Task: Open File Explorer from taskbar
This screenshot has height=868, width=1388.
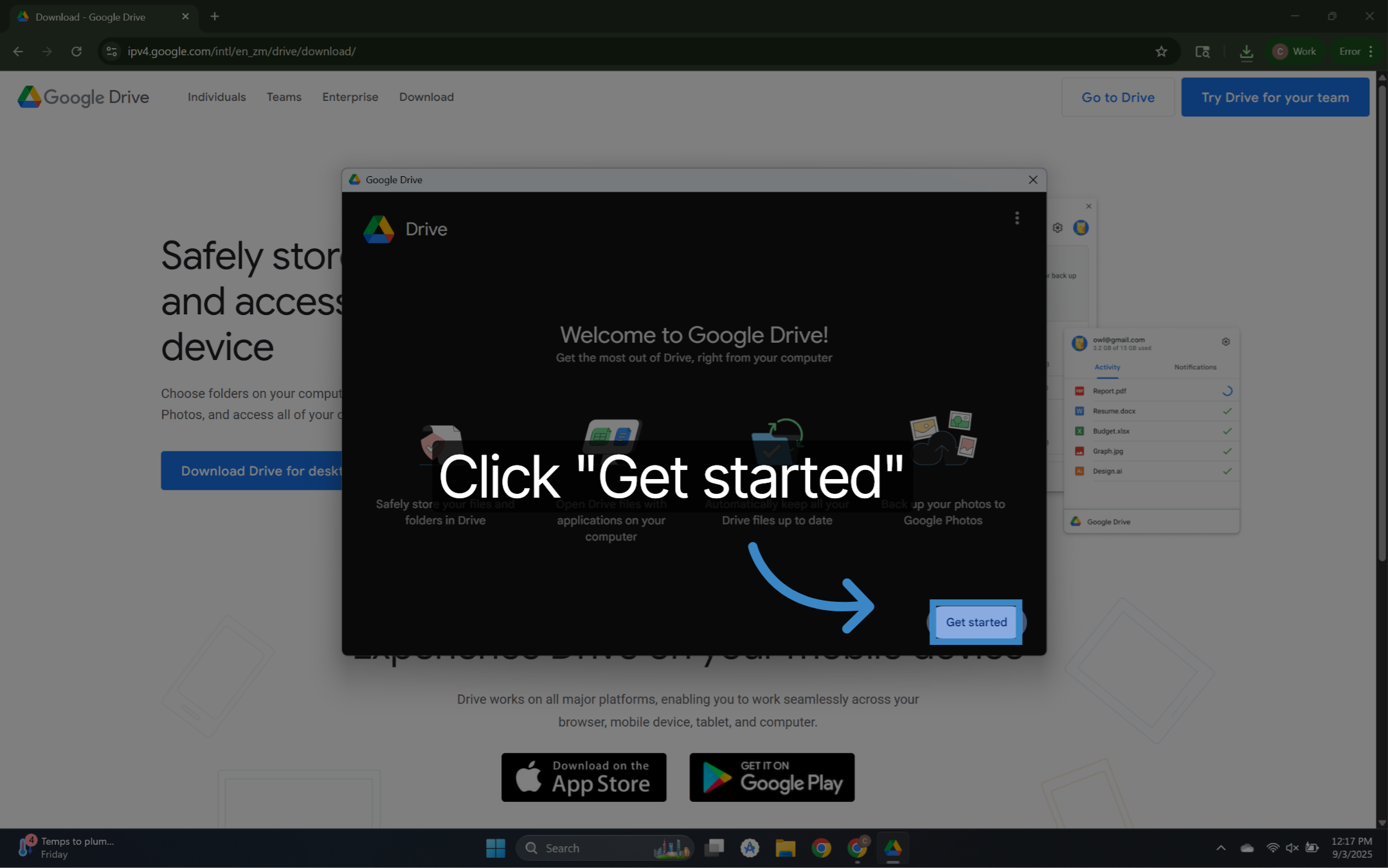Action: point(785,848)
